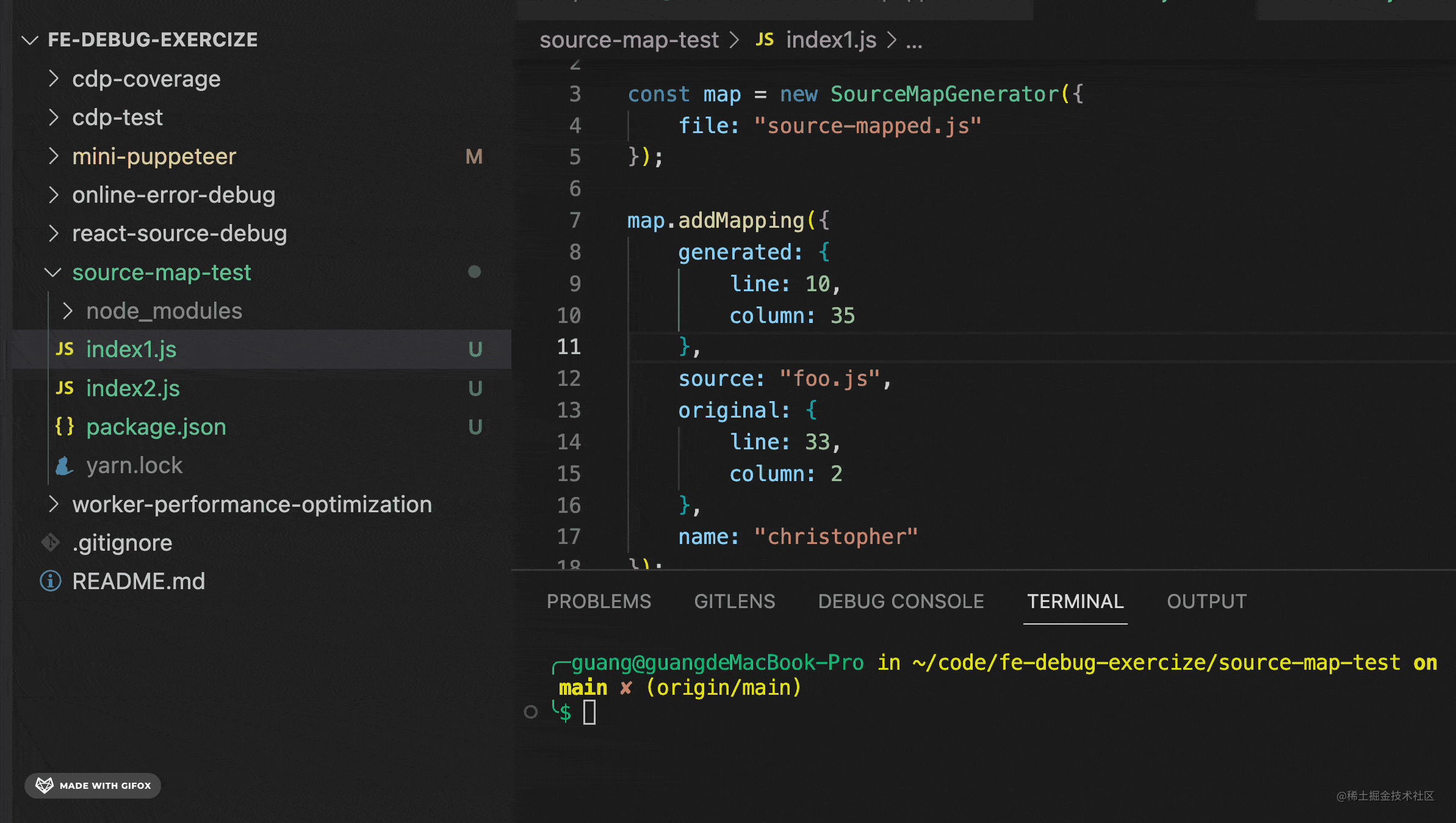Image resolution: width=1456 pixels, height=823 pixels.
Task: Click the "source-mapped.js" string on line 4
Action: tap(868, 126)
